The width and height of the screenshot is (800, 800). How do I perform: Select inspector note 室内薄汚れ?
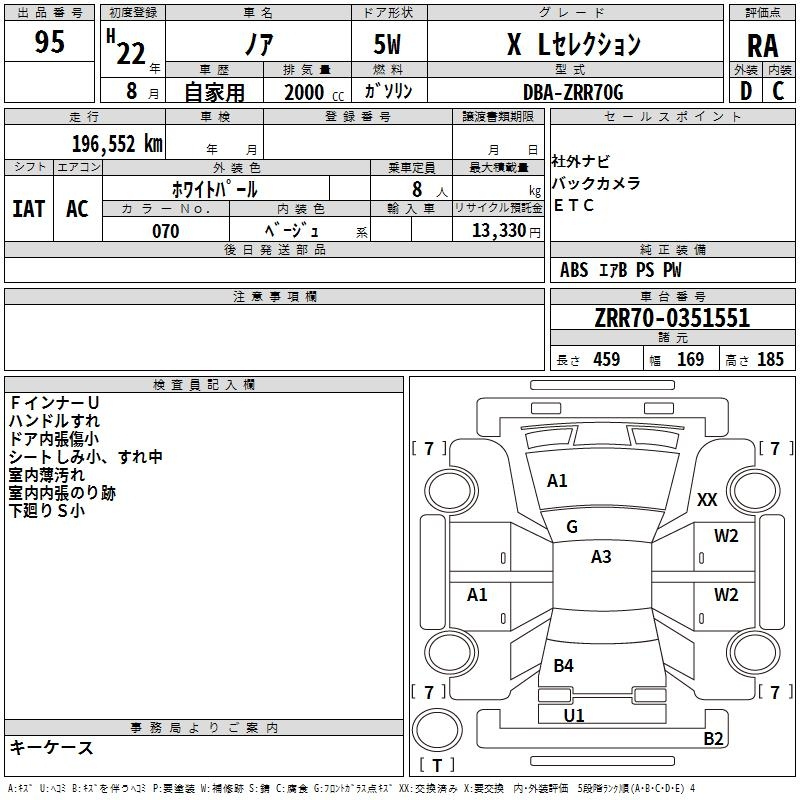pos(46,474)
